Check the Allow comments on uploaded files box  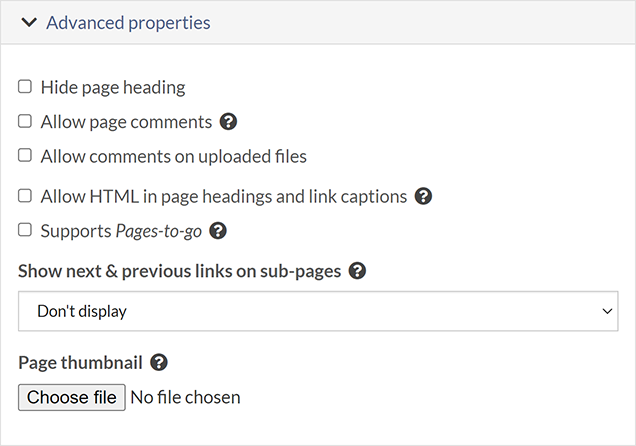click(25, 156)
